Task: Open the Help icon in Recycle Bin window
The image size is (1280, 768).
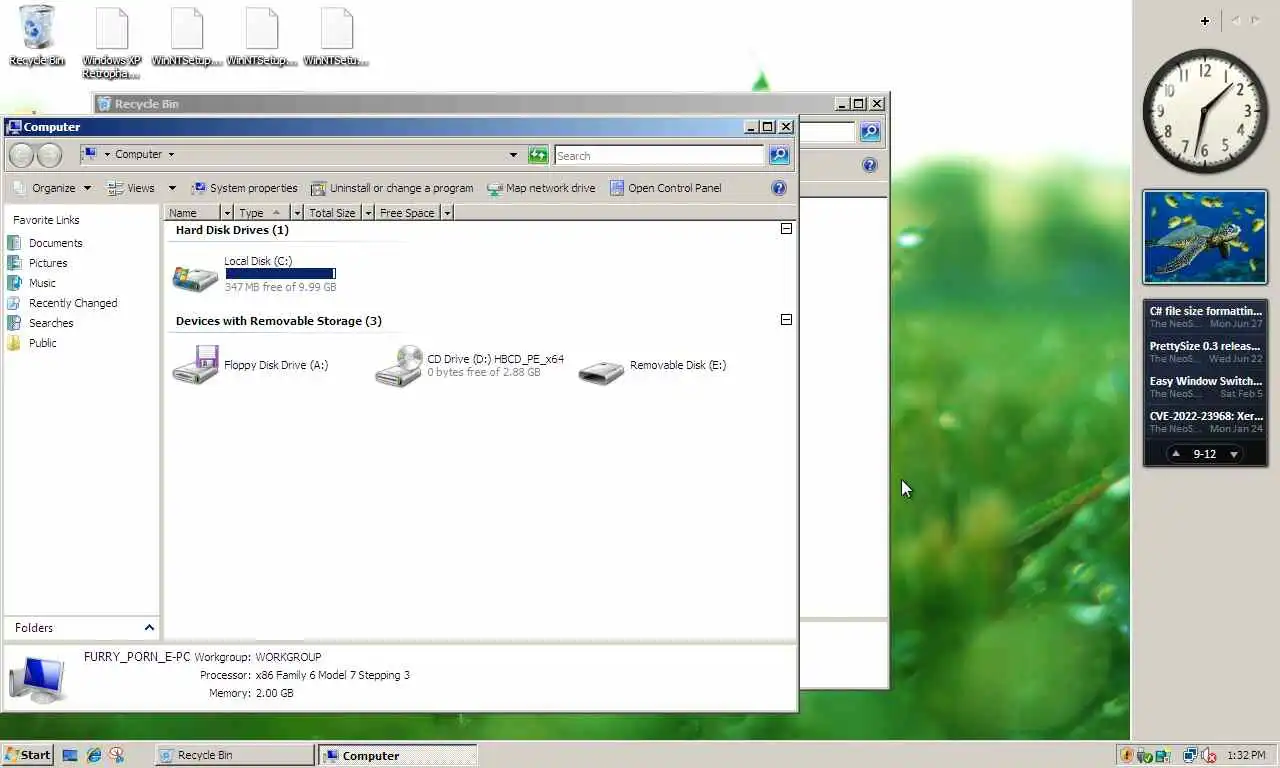Action: (870, 165)
